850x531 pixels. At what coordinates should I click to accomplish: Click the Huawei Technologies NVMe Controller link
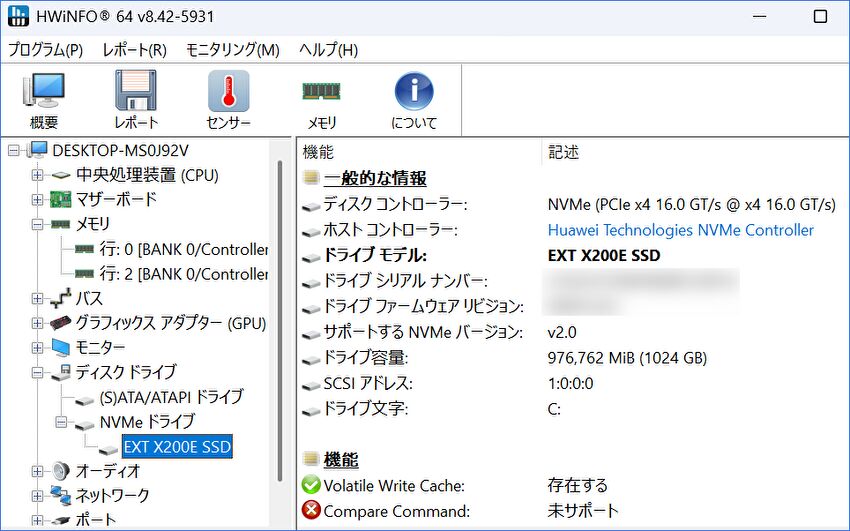[x=680, y=230]
